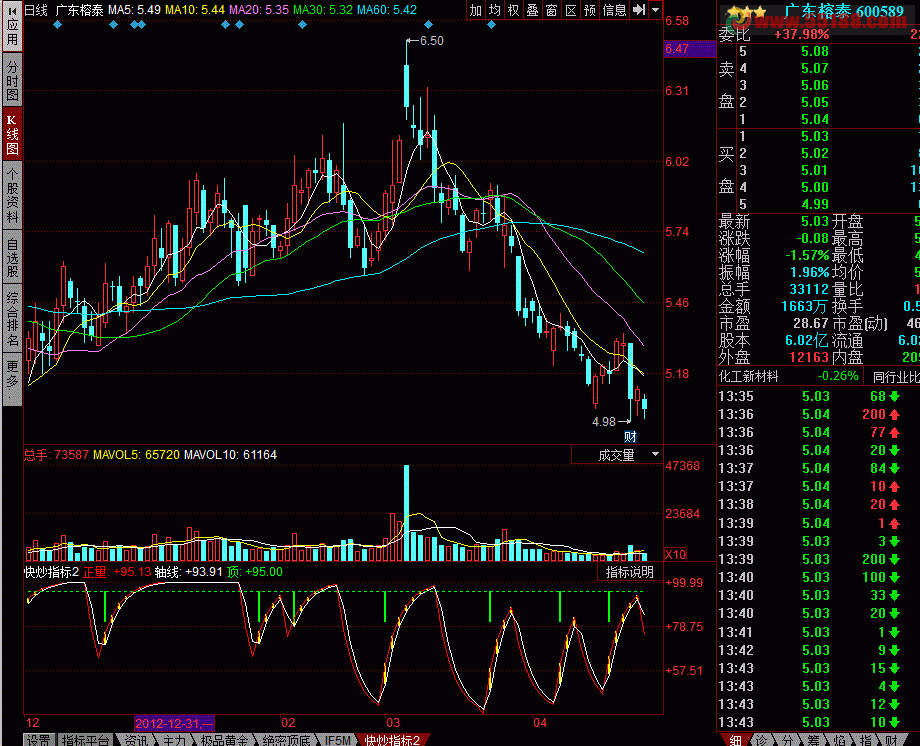920x746 pixels.
Task: Select the 指 index tab
Action: (865, 740)
